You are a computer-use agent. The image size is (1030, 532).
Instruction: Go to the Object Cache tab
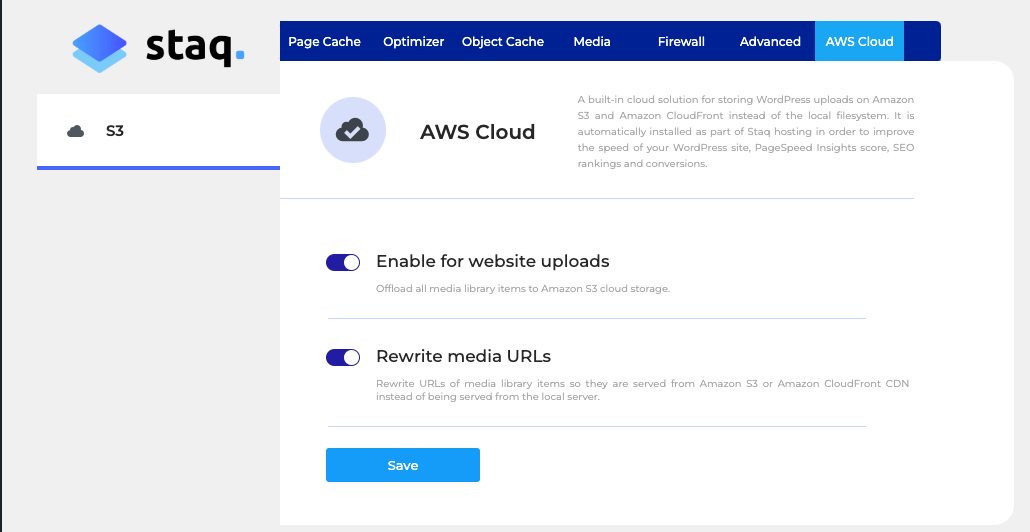(x=503, y=42)
